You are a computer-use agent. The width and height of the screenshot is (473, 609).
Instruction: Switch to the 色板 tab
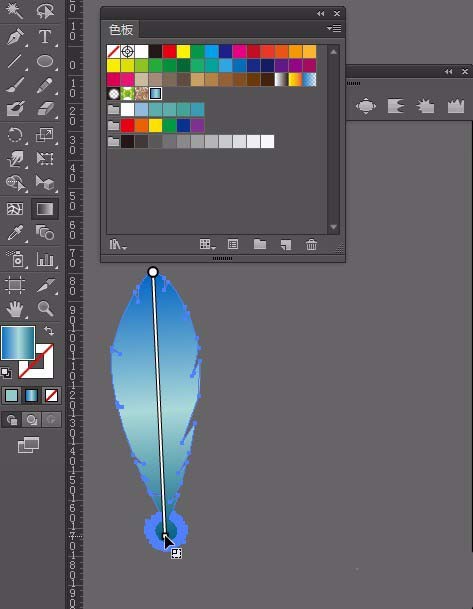click(121, 30)
